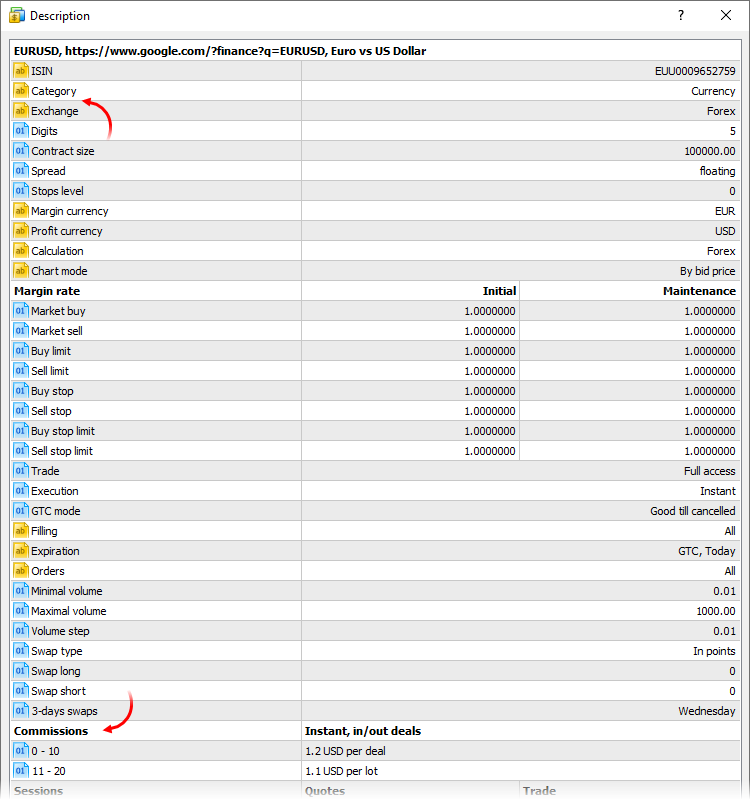Click the Maintenance margin column header
Viewport: 750px width, 800px height.
tap(698, 291)
